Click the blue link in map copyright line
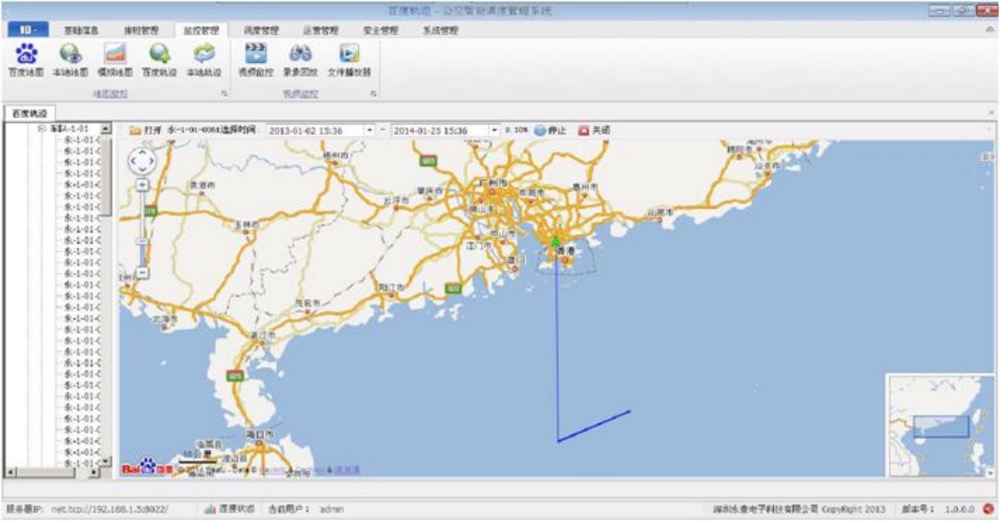1000x521 pixels. (347, 471)
